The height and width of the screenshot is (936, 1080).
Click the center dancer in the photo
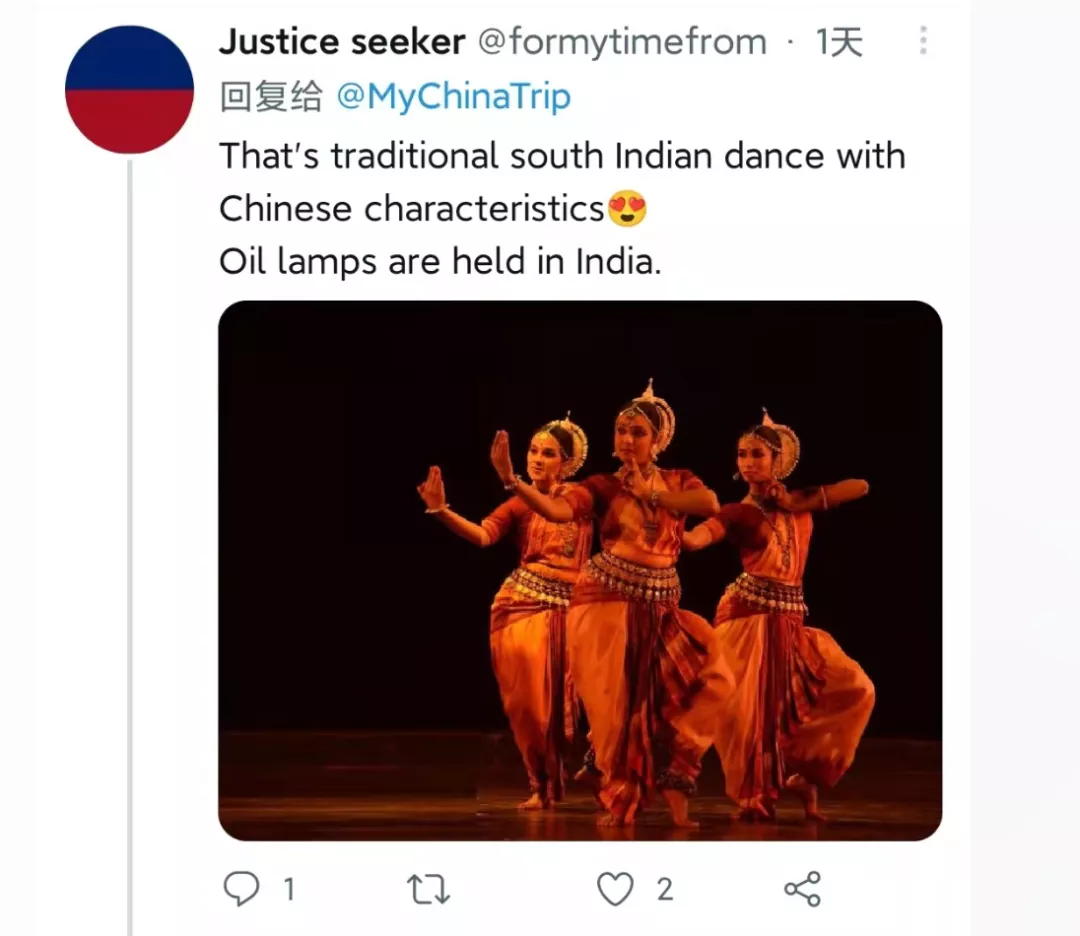coord(640,600)
